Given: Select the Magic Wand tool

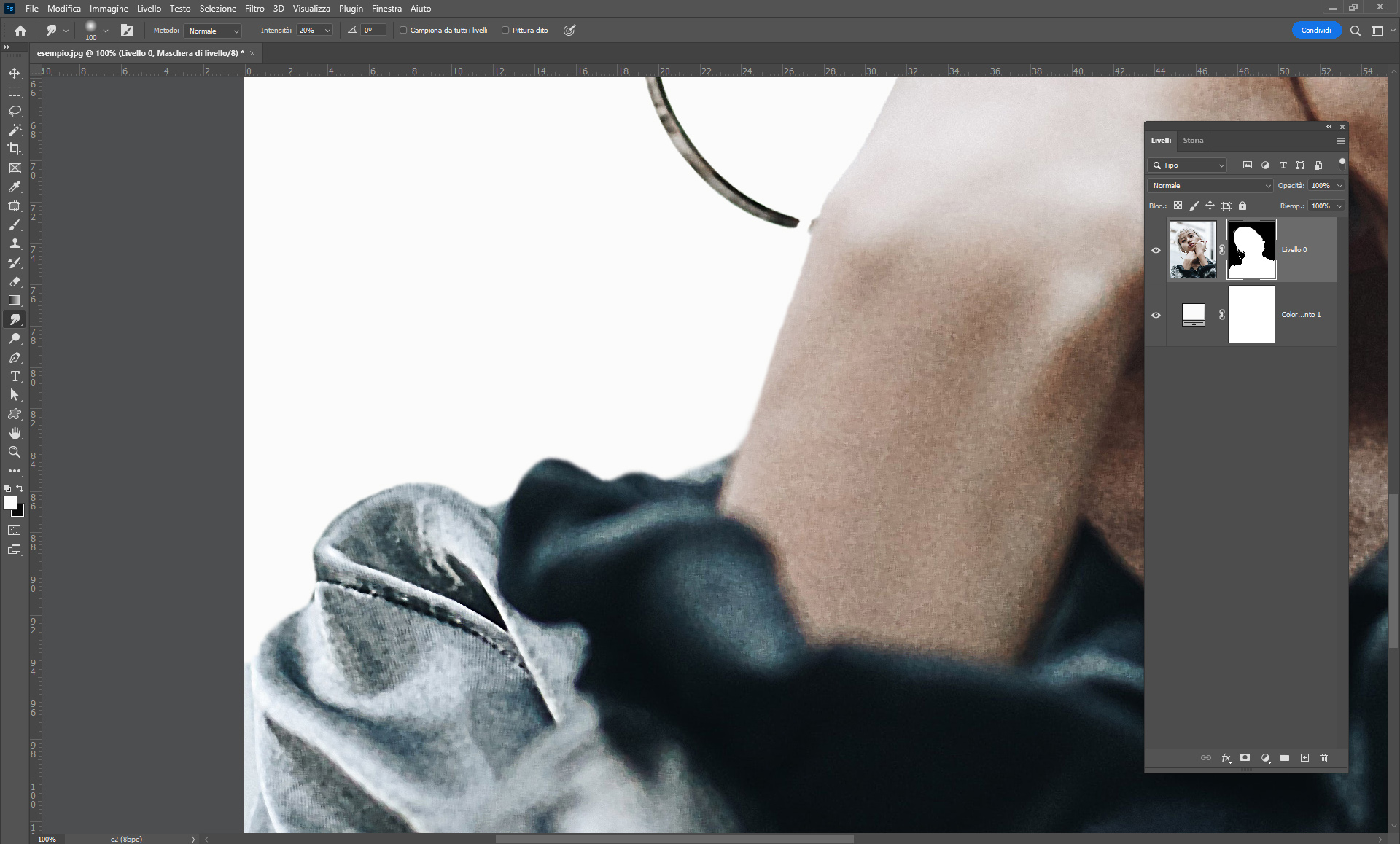Looking at the screenshot, I should [15, 130].
